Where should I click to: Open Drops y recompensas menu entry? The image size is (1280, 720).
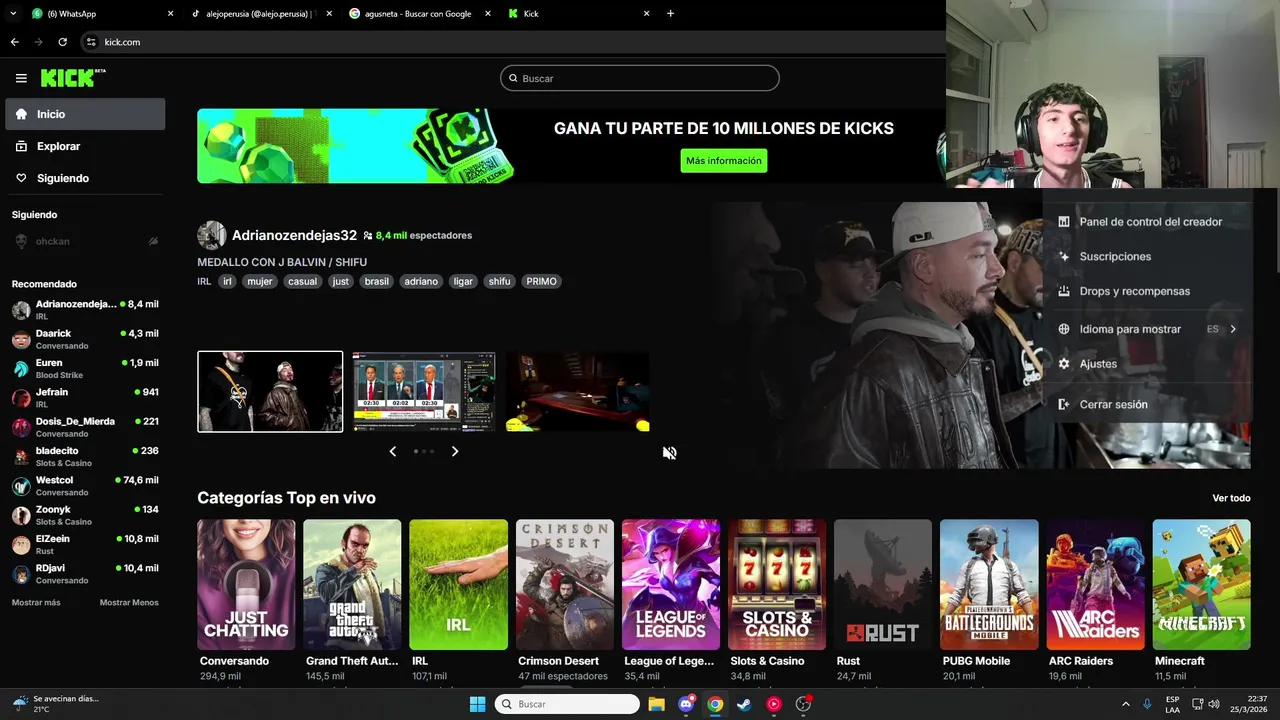tap(1147, 291)
